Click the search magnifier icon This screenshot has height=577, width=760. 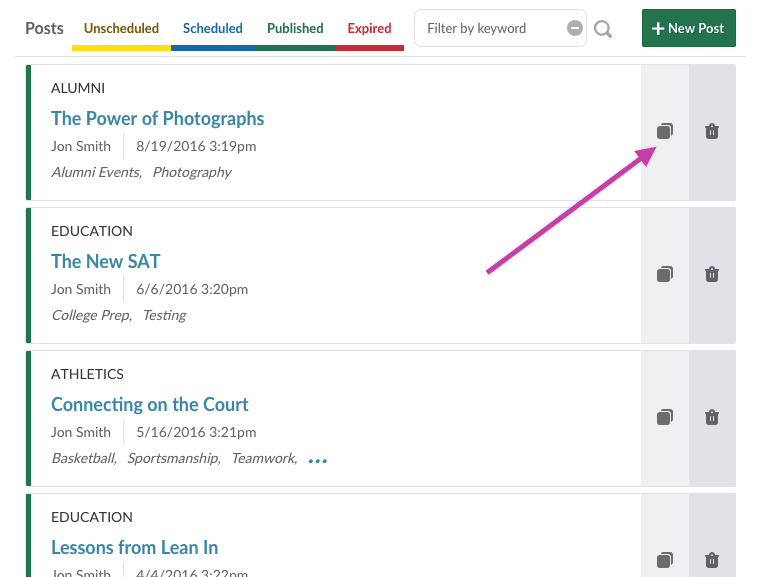603,29
